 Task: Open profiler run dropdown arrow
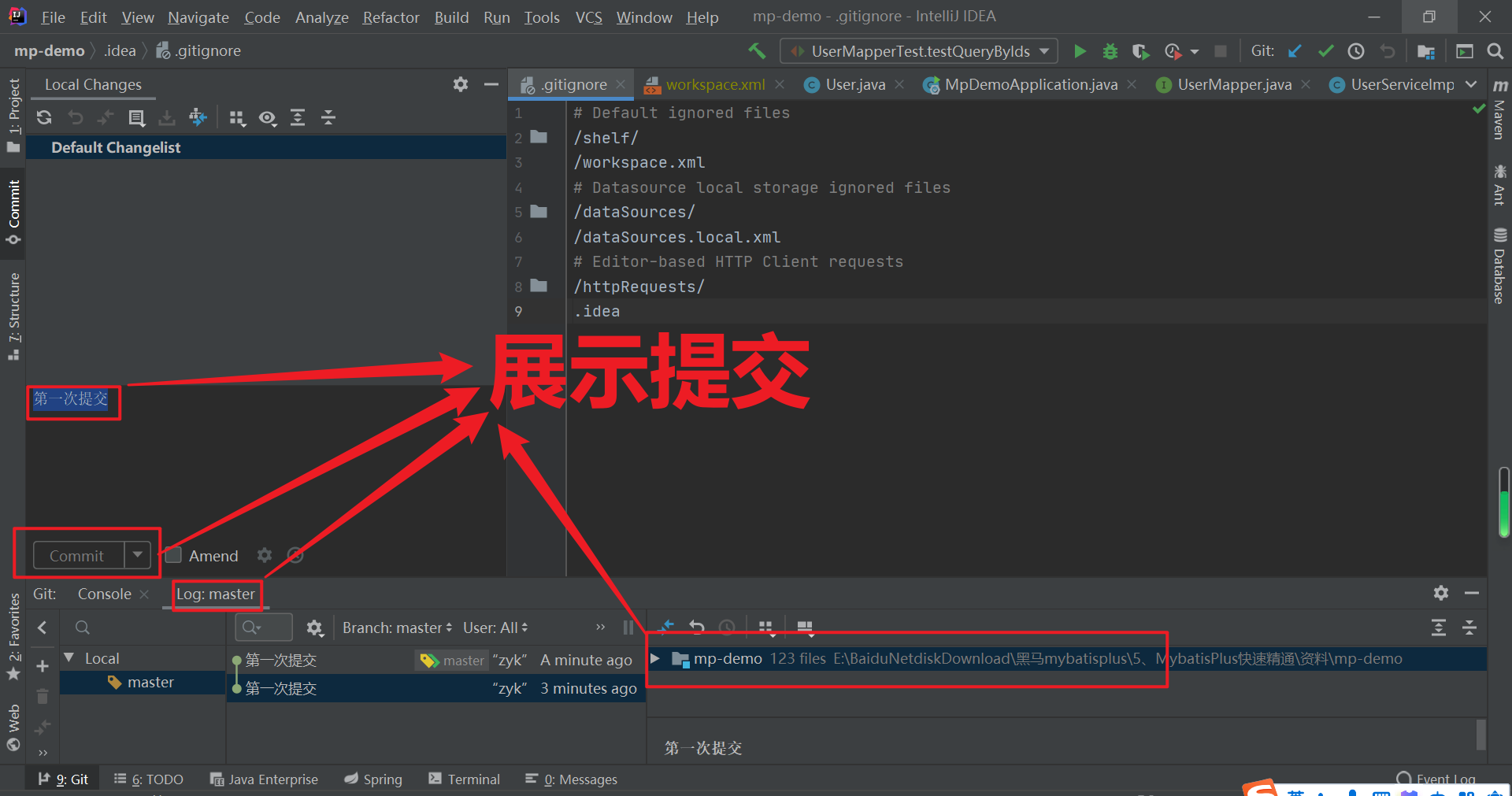[1195, 52]
